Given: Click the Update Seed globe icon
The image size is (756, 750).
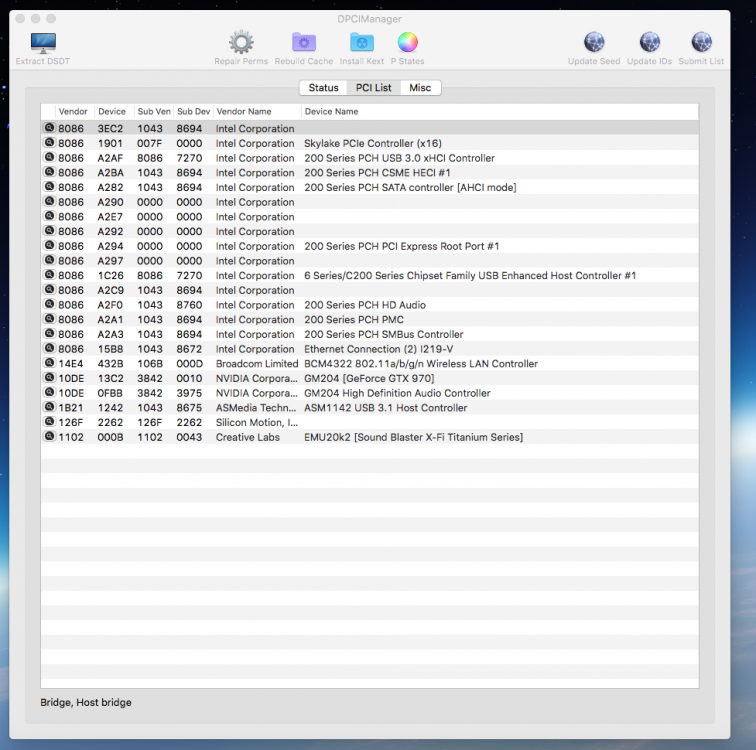Looking at the screenshot, I should (x=594, y=42).
